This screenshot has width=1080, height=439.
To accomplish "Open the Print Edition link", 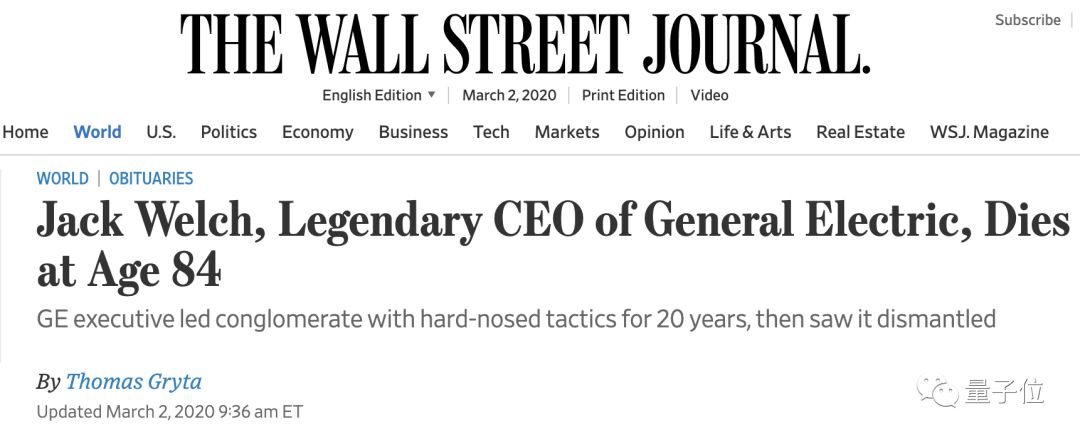I will coord(623,95).
